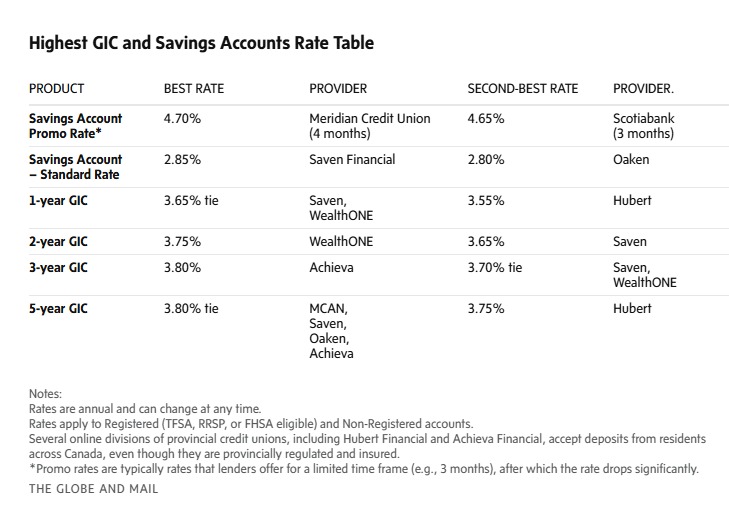Click the Achieva provider in 3-year GIC row
The width and height of the screenshot is (729, 510).
pyautogui.click(x=332, y=267)
